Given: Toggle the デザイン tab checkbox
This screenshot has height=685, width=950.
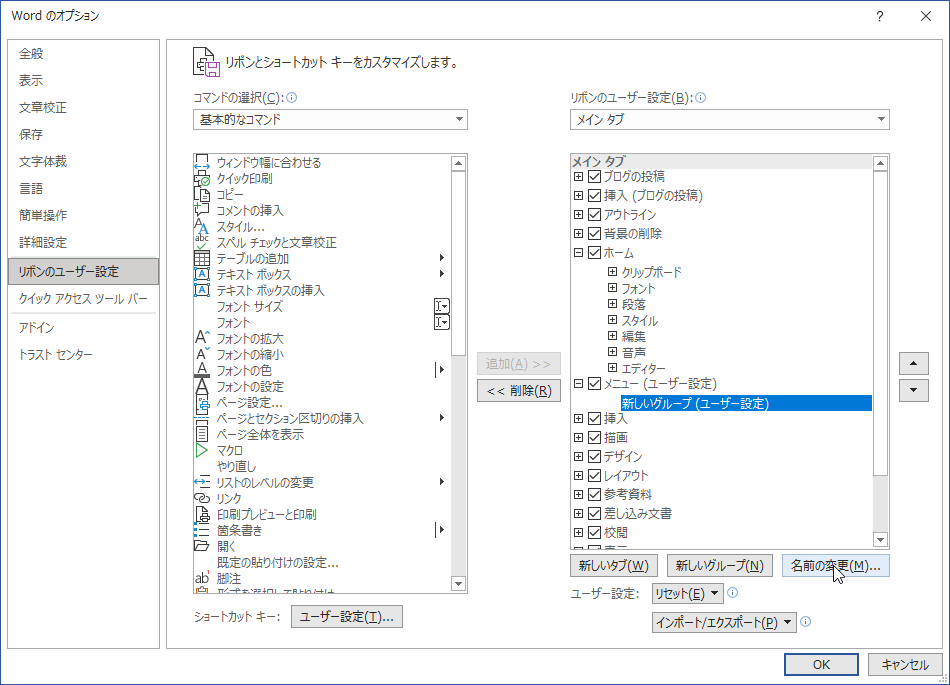Looking at the screenshot, I should point(594,456).
